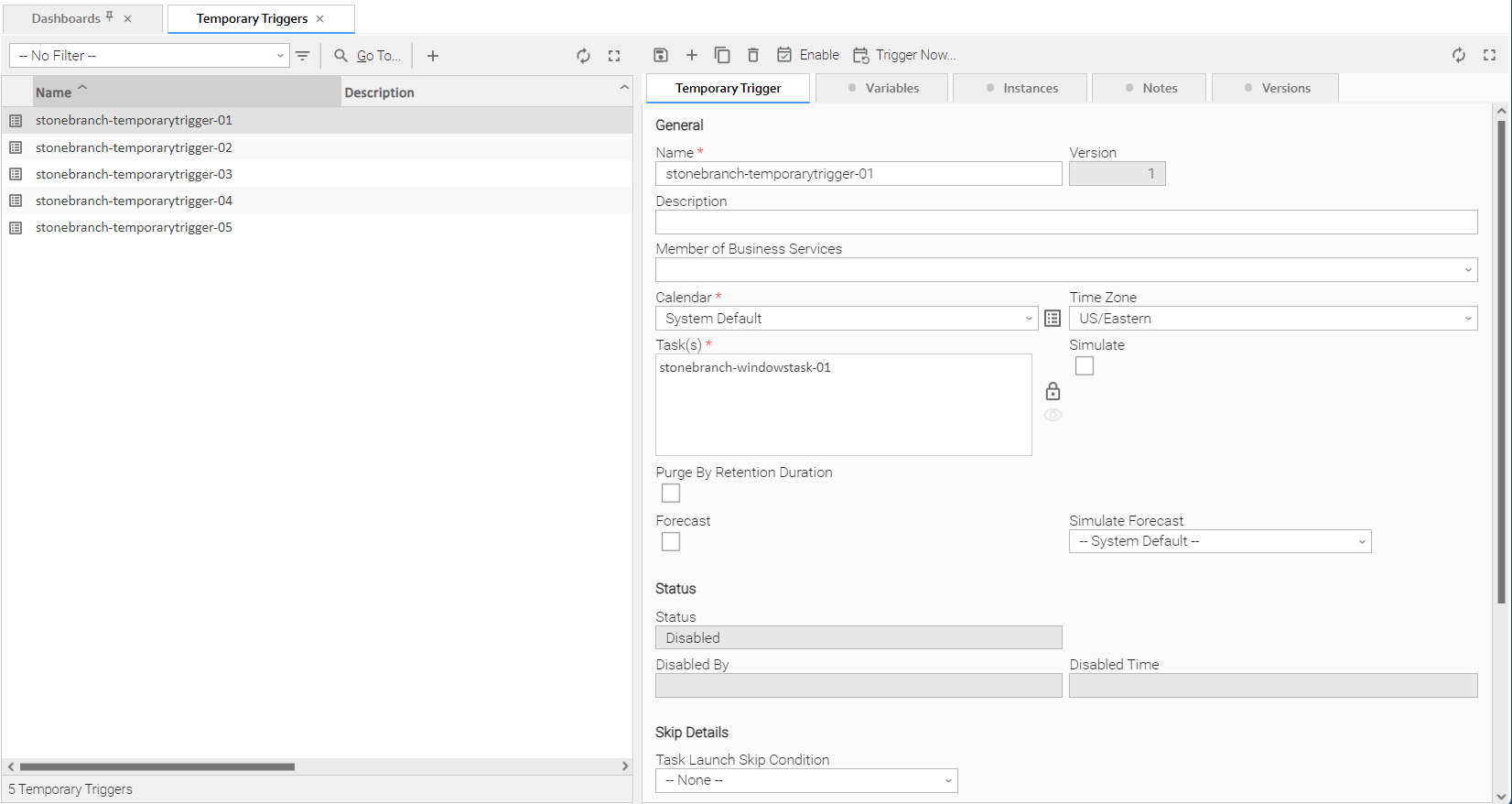The height and width of the screenshot is (804, 1512).
Task: Click the Trigger Now button
Action: [x=904, y=55]
